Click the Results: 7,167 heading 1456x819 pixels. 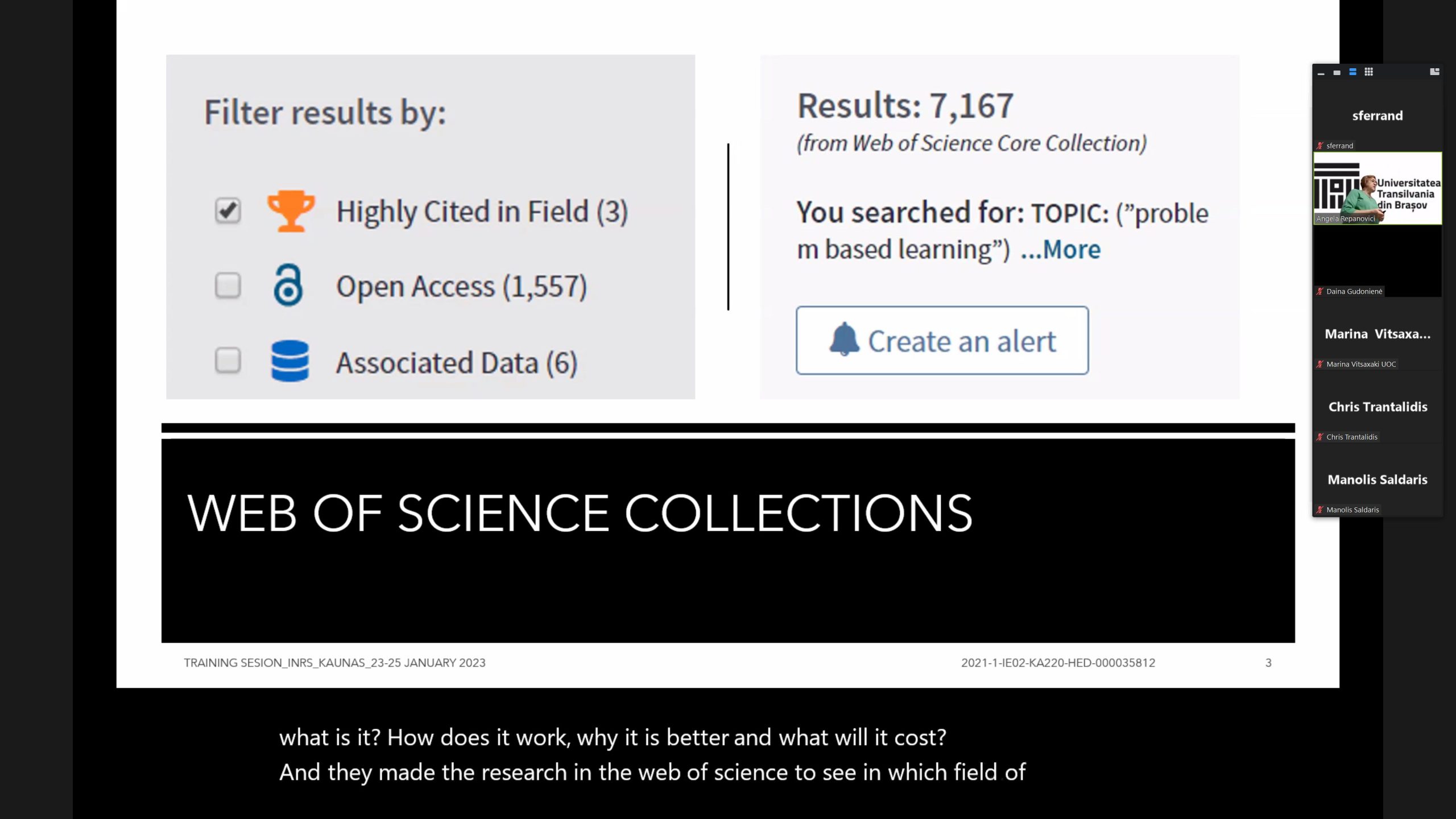(x=905, y=106)
